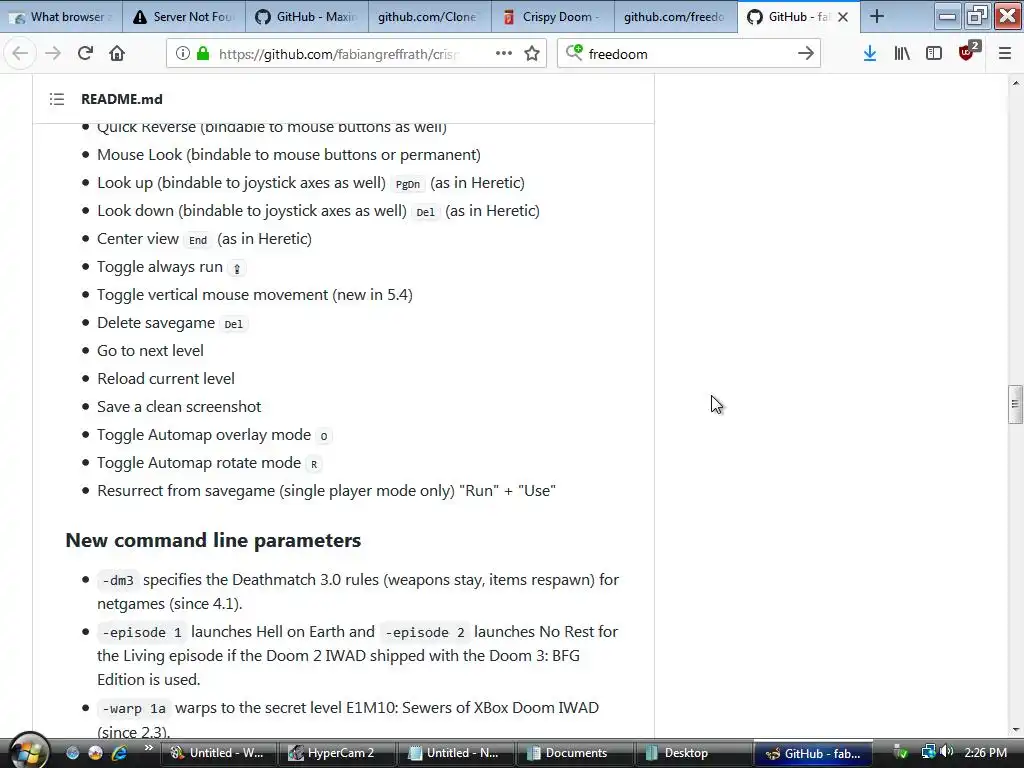Click the Delete savegame list item

(x=172, y=323)
